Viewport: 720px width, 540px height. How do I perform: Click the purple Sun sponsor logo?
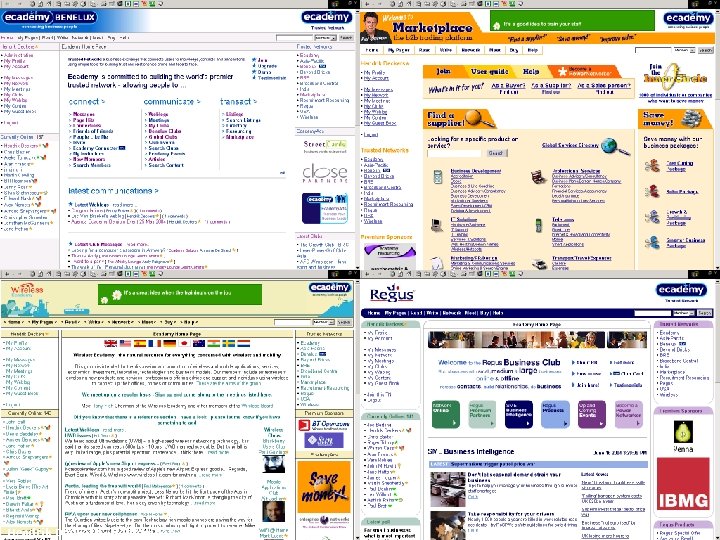click(x=324, y=441)
